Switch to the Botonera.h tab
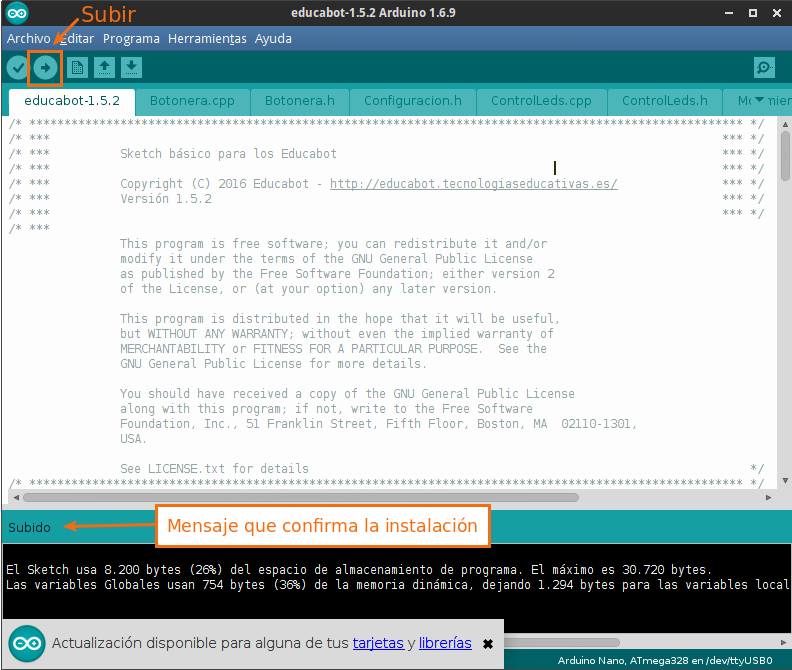The image size is (792, 670). (300, 101)
